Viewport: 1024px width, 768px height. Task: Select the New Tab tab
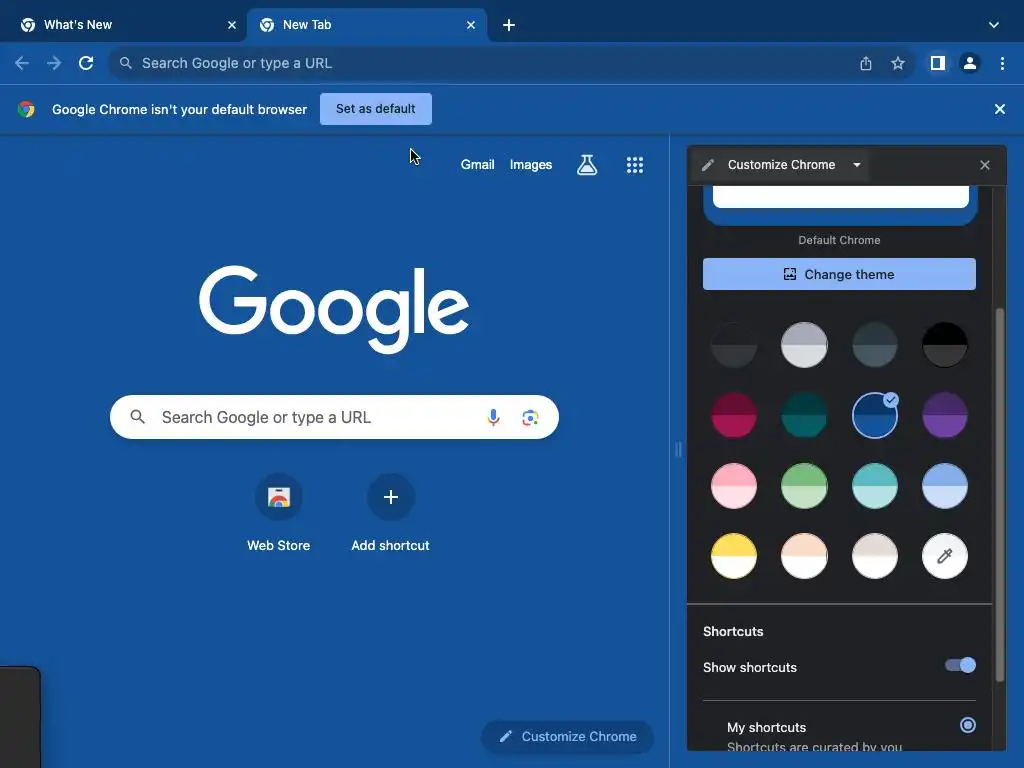coord(366,25)
